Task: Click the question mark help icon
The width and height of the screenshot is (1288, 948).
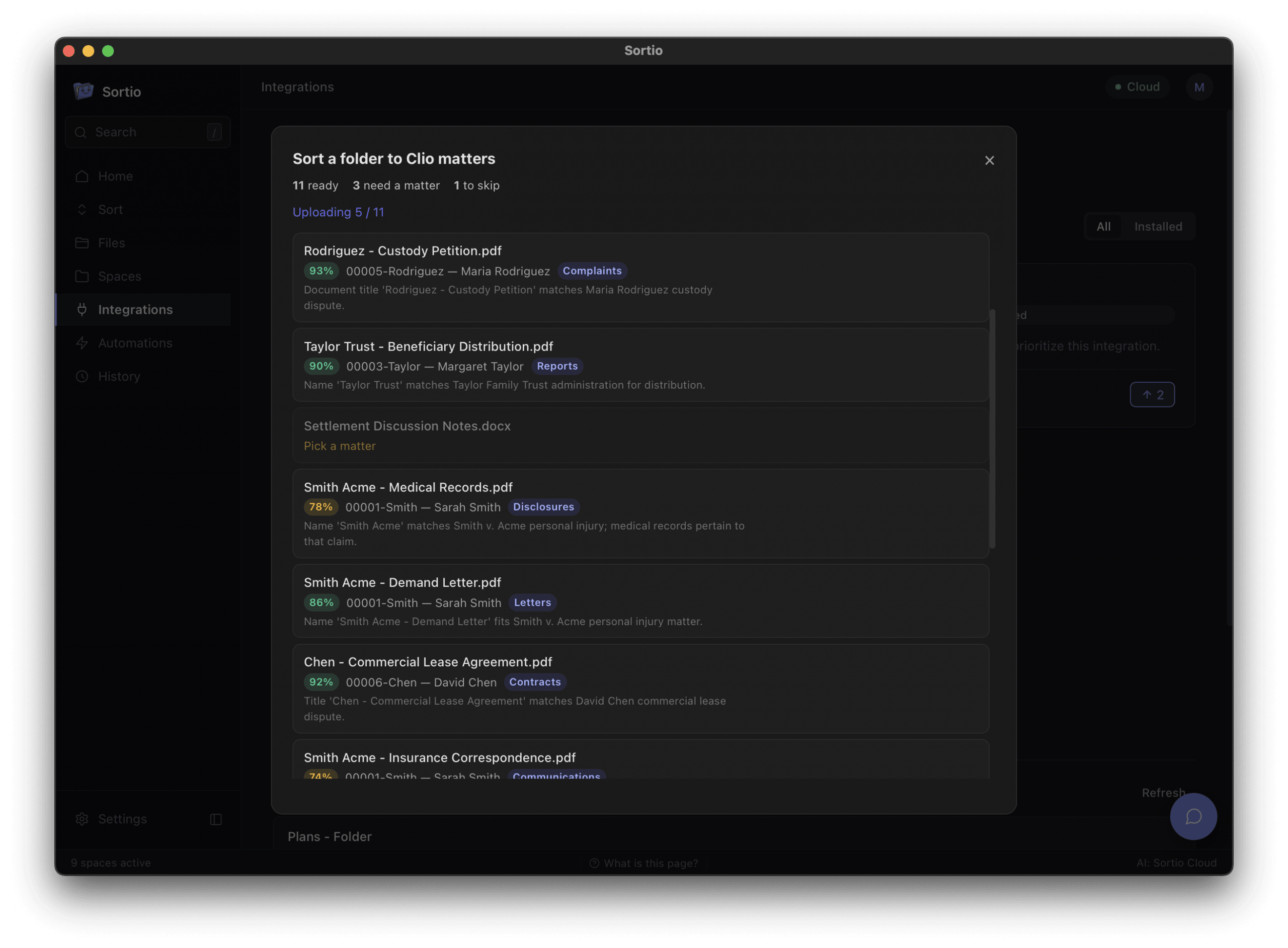Action: click(594, 863)
